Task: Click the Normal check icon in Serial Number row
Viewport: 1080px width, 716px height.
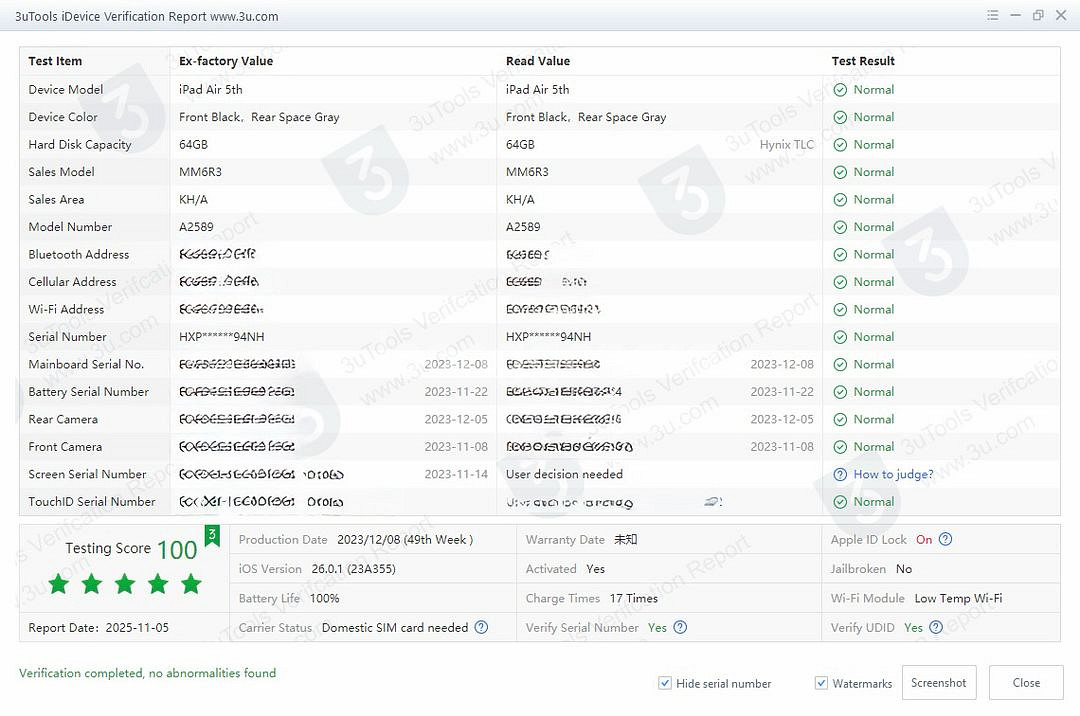Action: [x=840, y=337]
